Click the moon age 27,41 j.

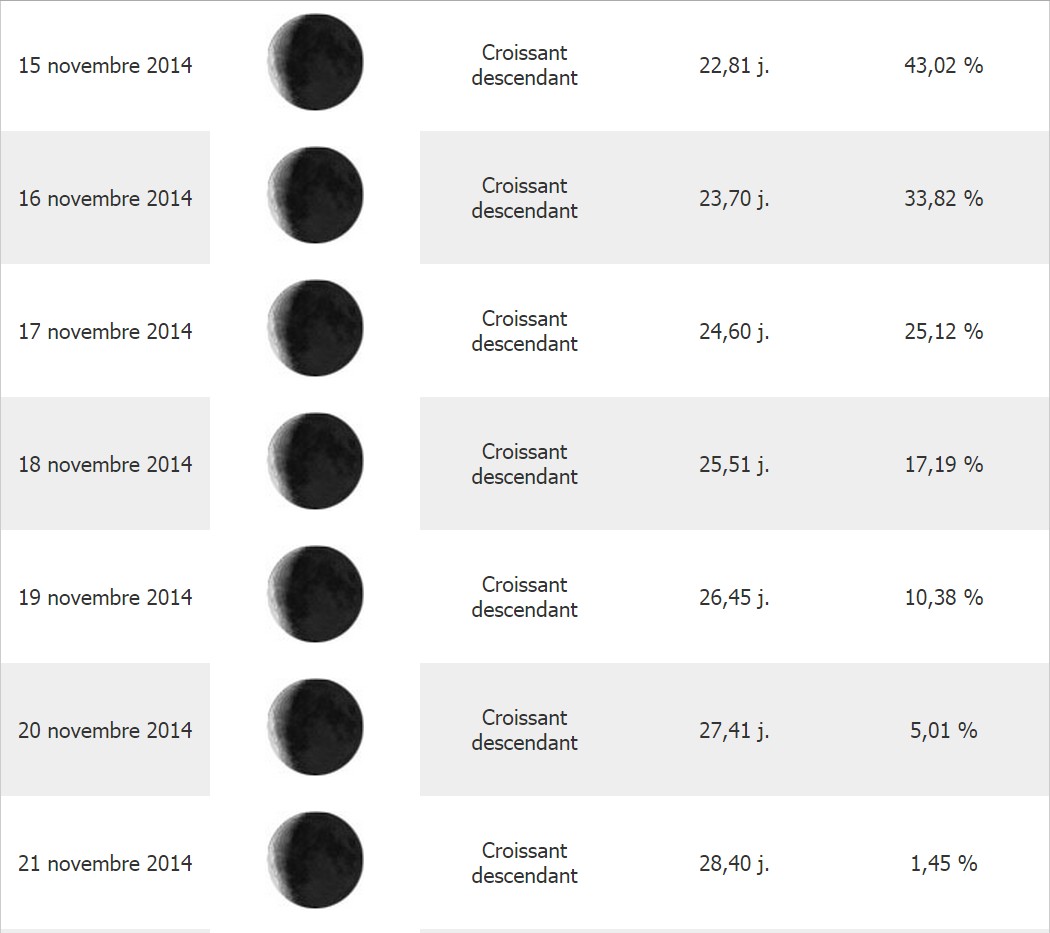[x=734, y=730]
